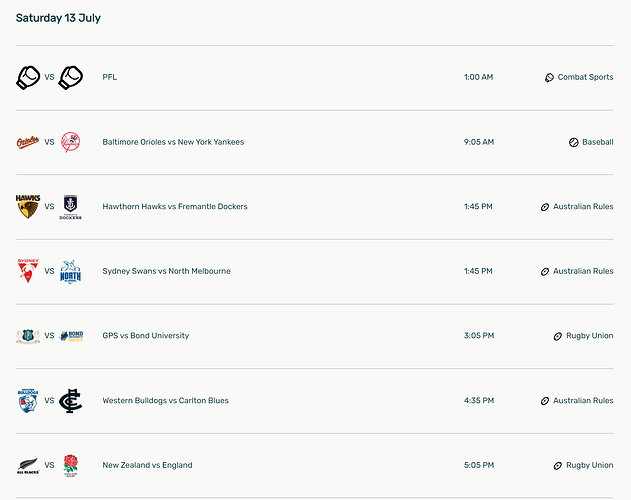Open Sydney Swans vs North Melbourne match
Viewport: 631px width, 500px height.
click(166, 271)
